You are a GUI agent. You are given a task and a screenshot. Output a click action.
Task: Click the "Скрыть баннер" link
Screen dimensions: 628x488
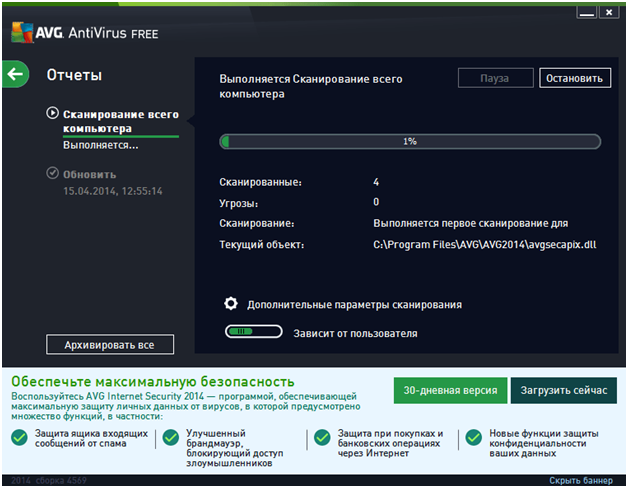coord(582,481)
